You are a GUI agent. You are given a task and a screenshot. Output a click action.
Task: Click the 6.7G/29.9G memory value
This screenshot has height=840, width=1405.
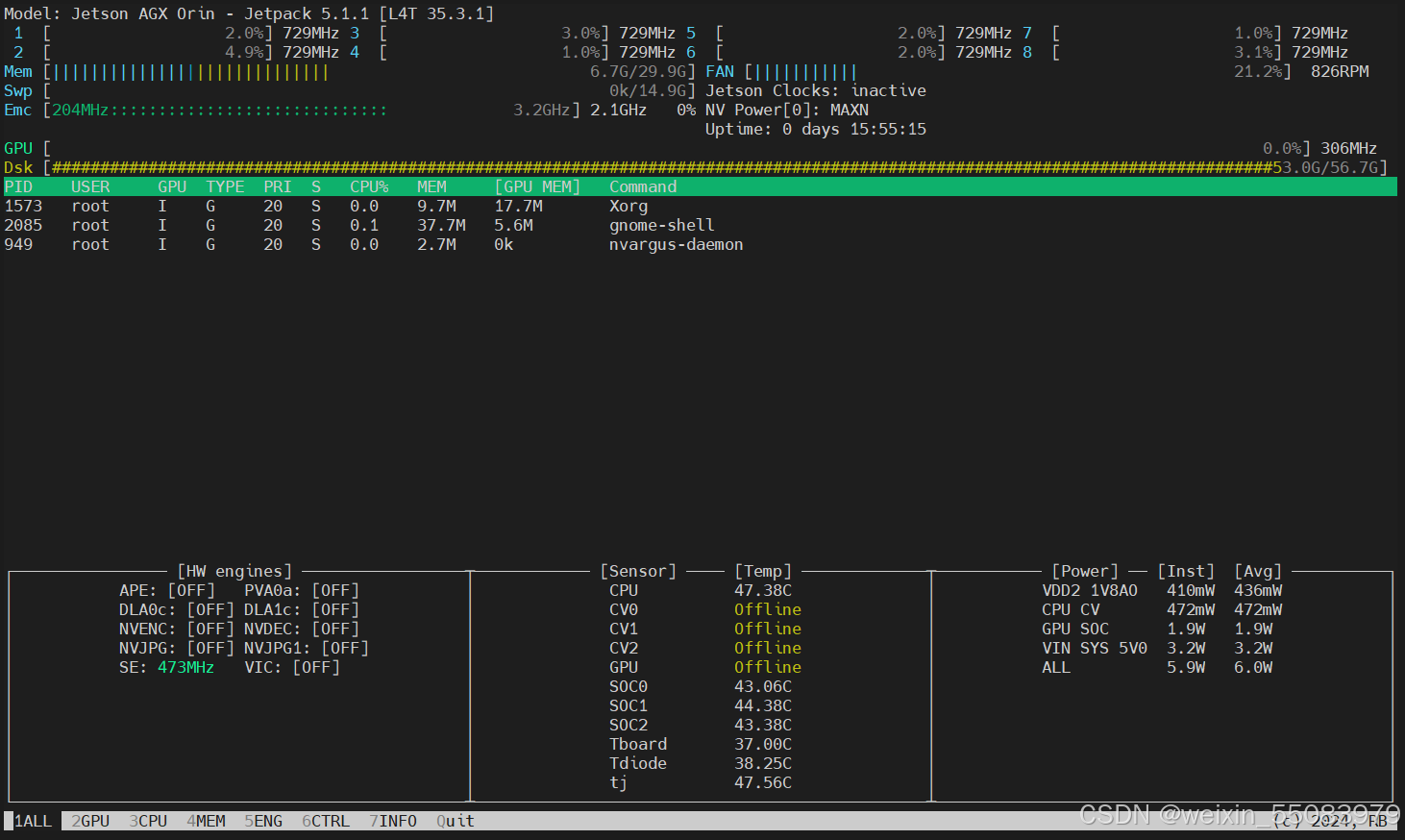tap(638, 71)
